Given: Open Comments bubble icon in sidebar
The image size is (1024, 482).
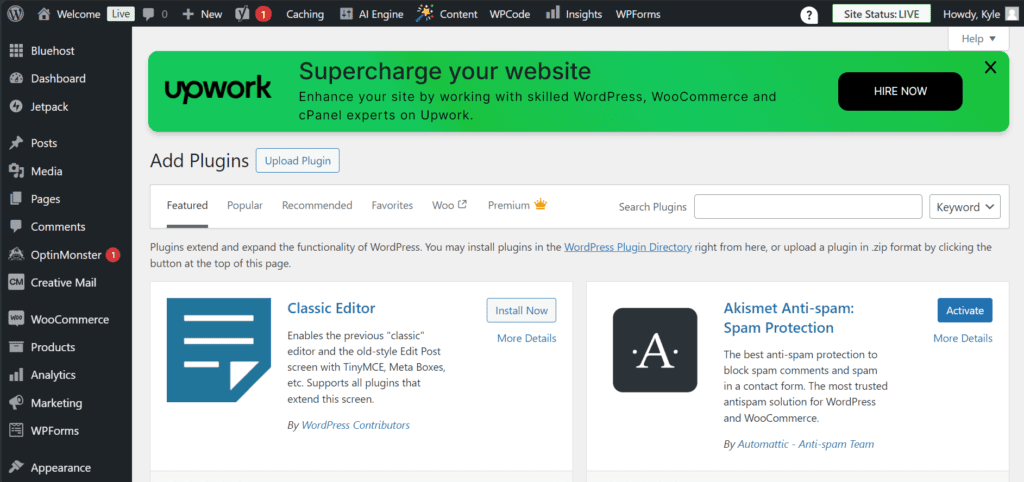Looking at the screenshot, I should click(16, 227).
